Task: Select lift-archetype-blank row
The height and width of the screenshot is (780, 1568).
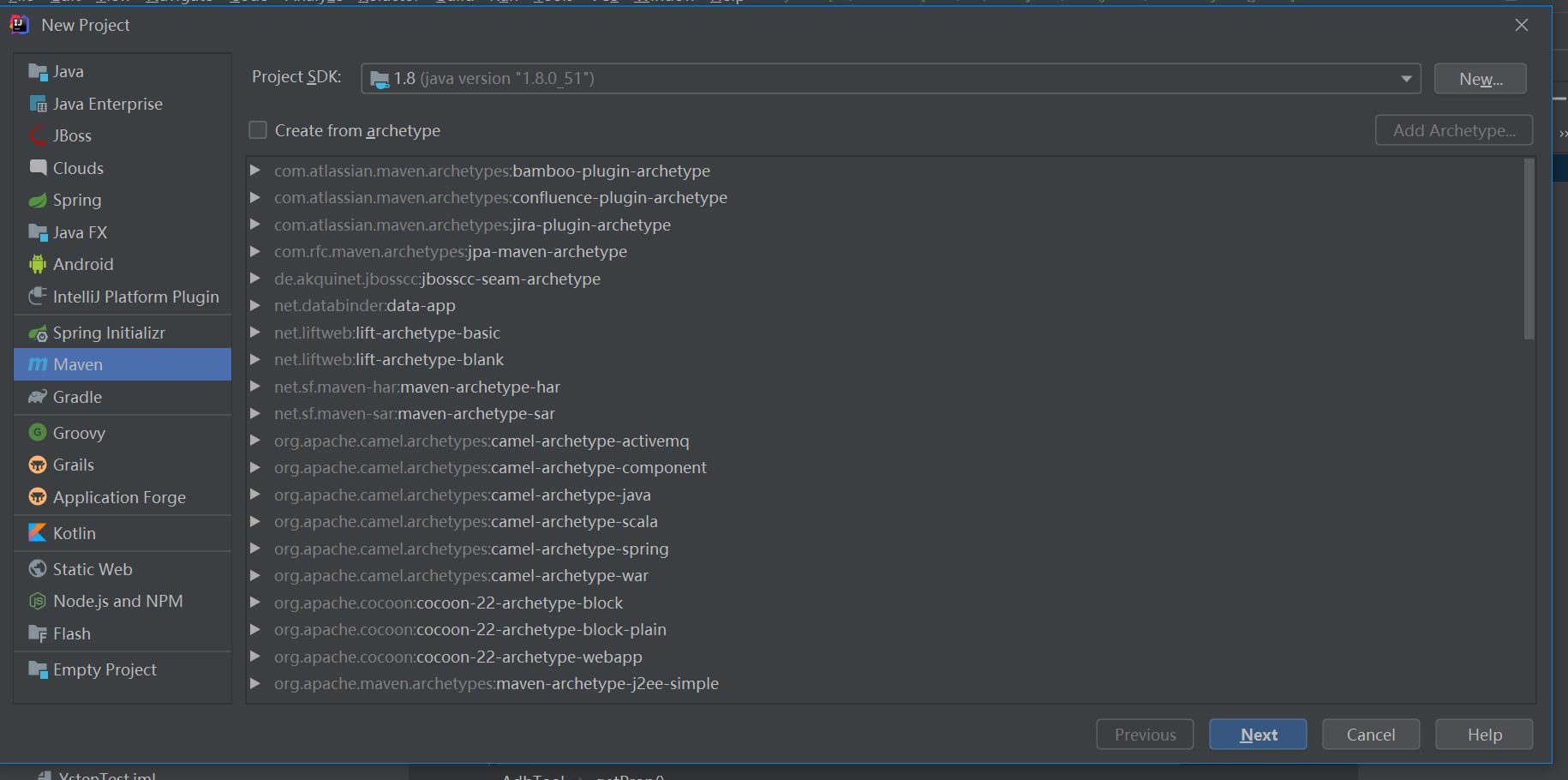Action: coord(884,359)
